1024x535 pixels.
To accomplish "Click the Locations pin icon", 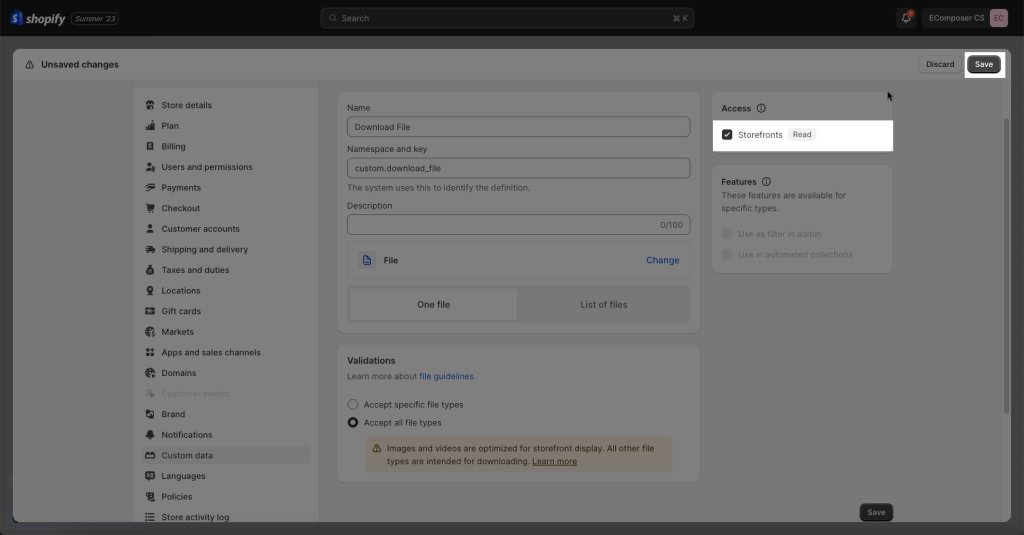I will (150, 290).
